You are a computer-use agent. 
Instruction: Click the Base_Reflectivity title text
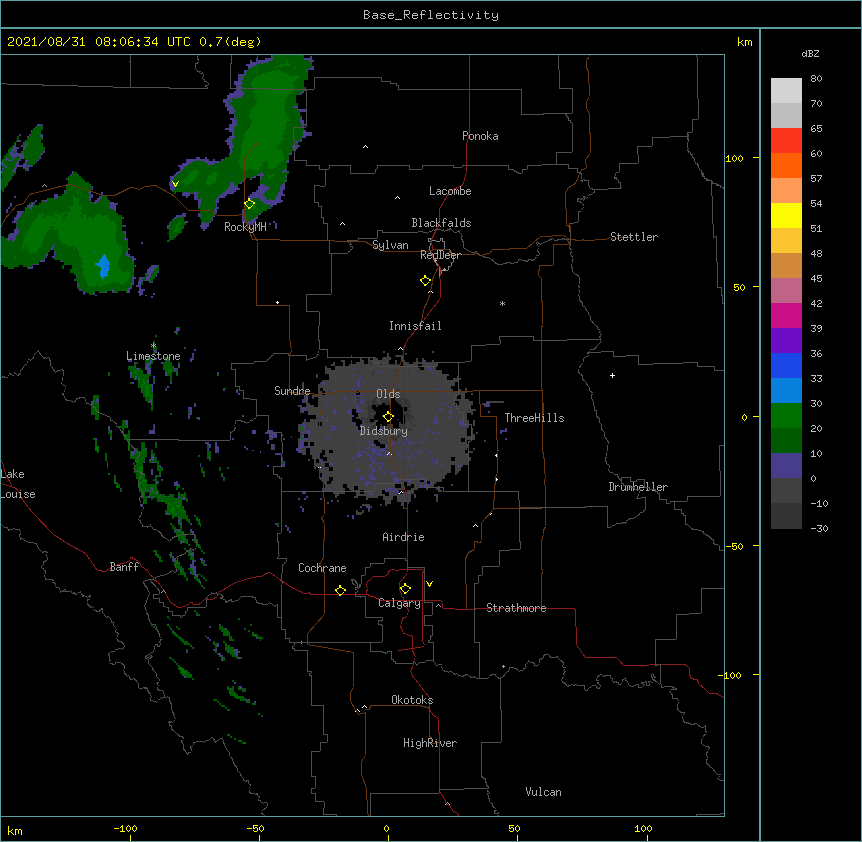click(x=431, y=15)
